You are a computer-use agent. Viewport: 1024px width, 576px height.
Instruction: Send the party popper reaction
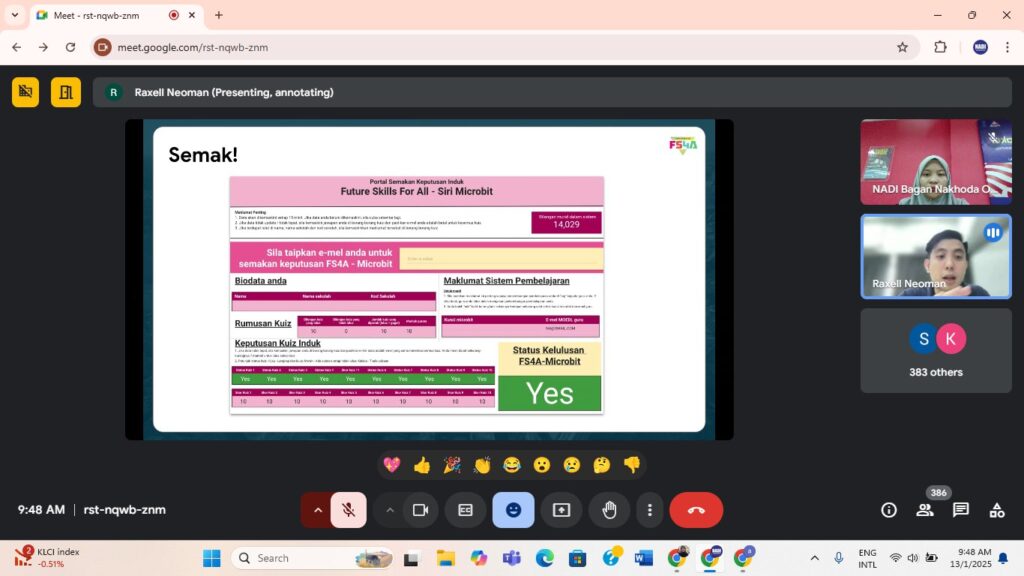coord(452,464)
